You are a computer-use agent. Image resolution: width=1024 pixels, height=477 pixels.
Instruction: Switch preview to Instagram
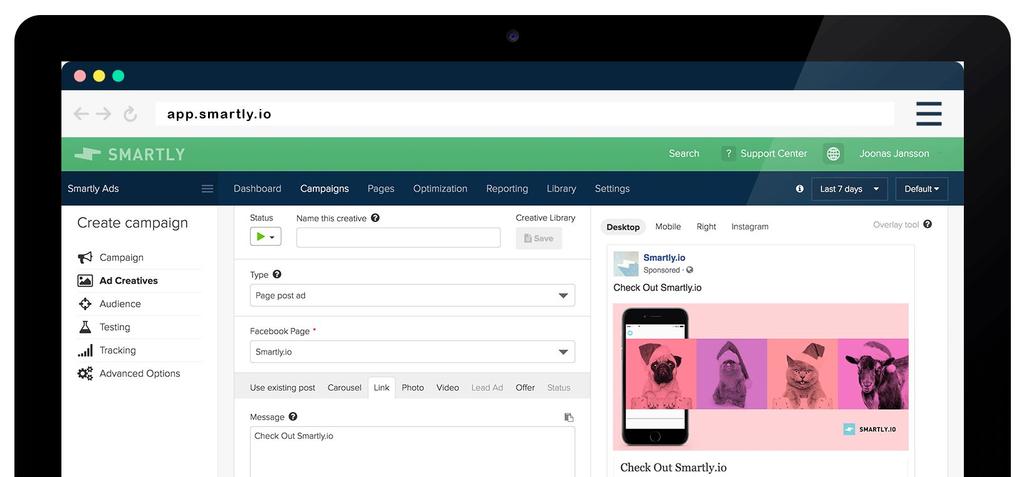pyautogui.click(x=750, y=227)
